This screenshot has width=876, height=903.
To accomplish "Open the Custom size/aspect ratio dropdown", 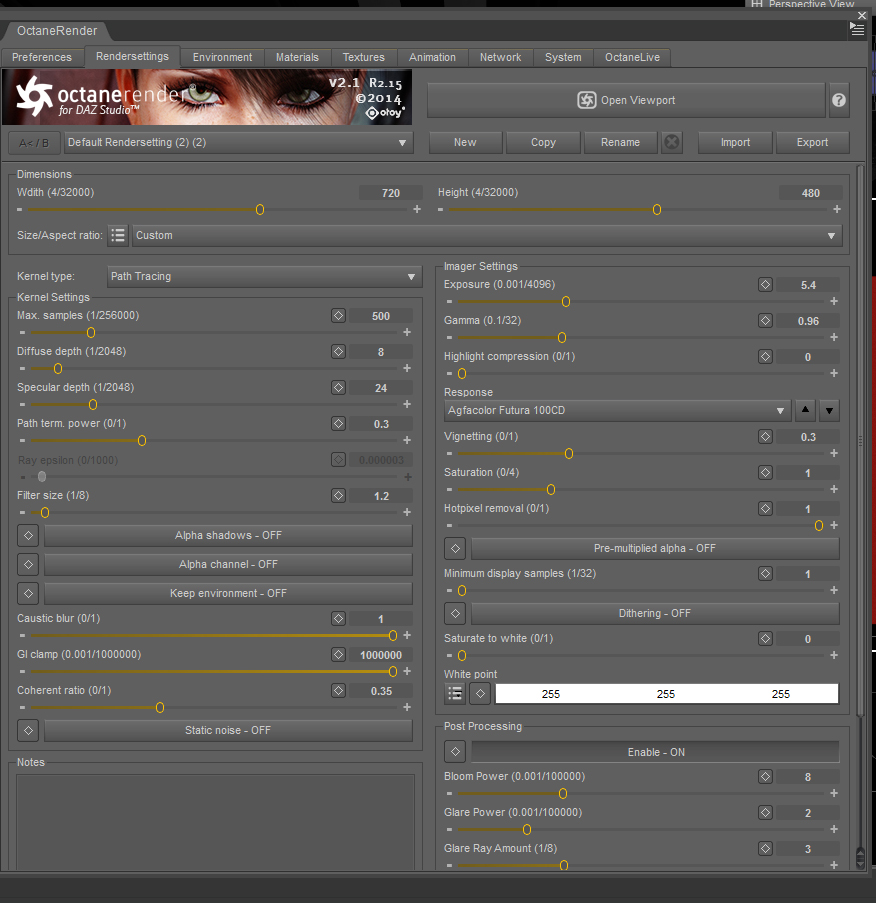I will coord(487,236).
